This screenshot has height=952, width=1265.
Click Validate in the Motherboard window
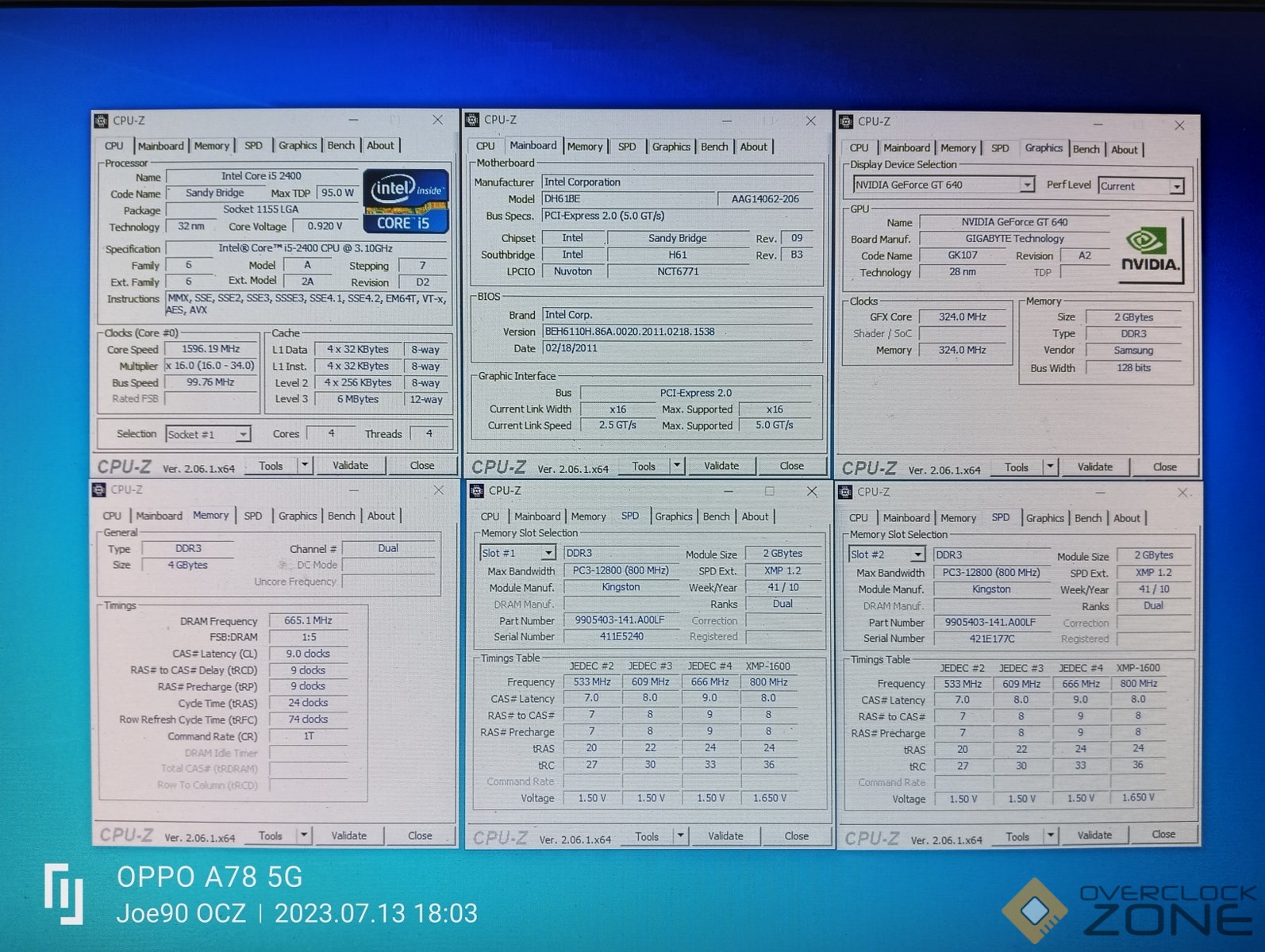tap(721, 466)
